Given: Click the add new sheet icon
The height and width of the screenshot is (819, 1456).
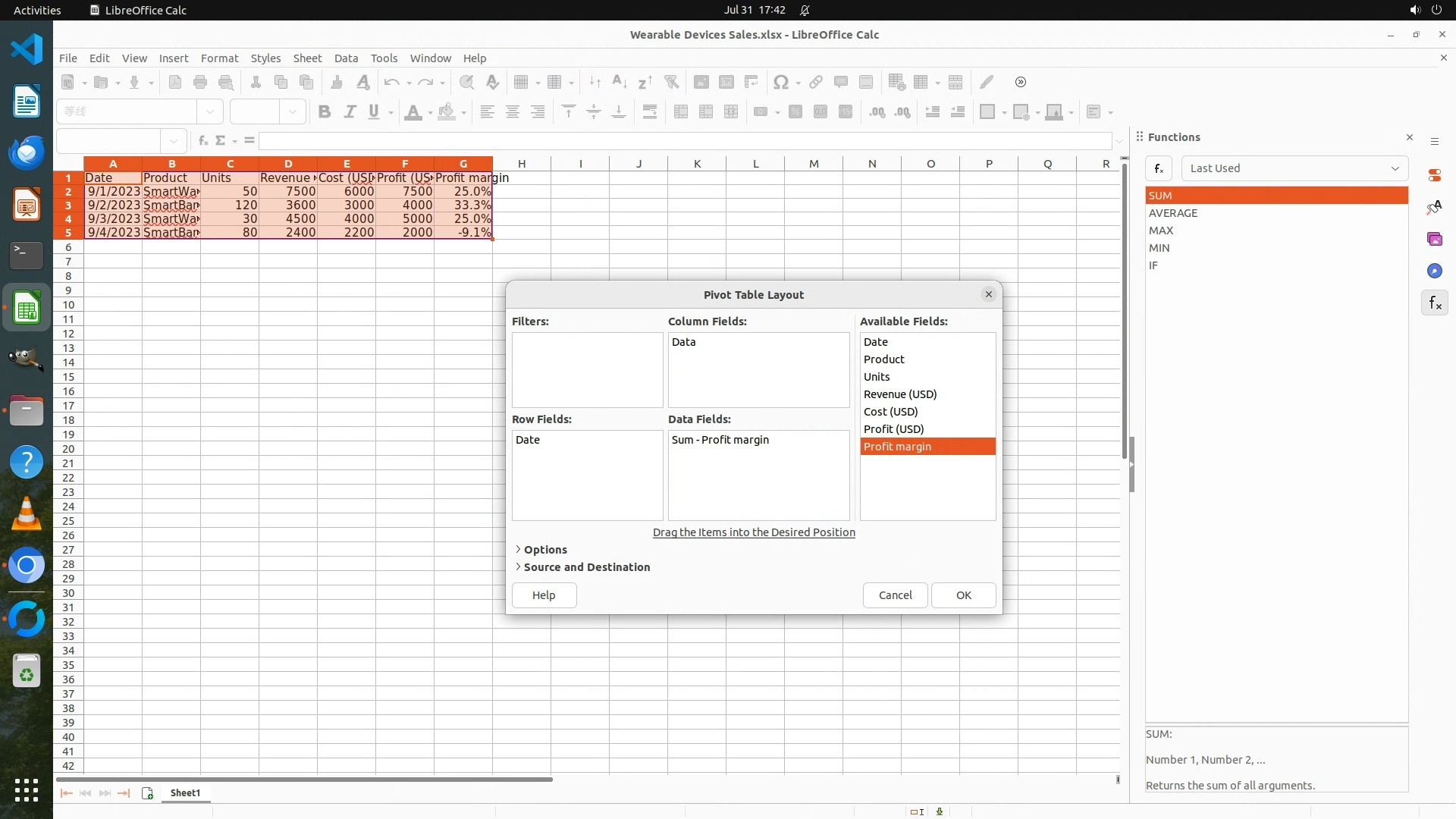Looking at the screenshot, I should coord(147,793).
